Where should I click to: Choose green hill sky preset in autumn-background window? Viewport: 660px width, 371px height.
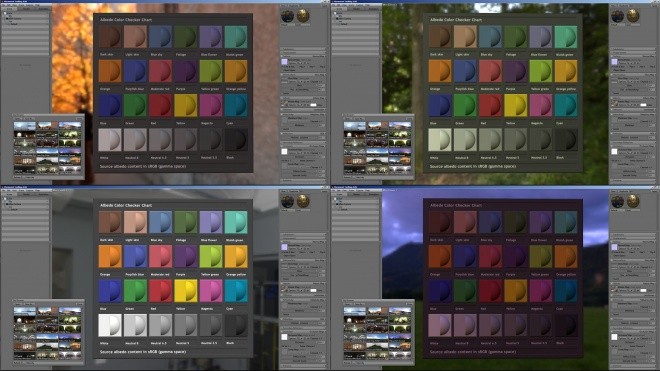[x=47, y=161]
